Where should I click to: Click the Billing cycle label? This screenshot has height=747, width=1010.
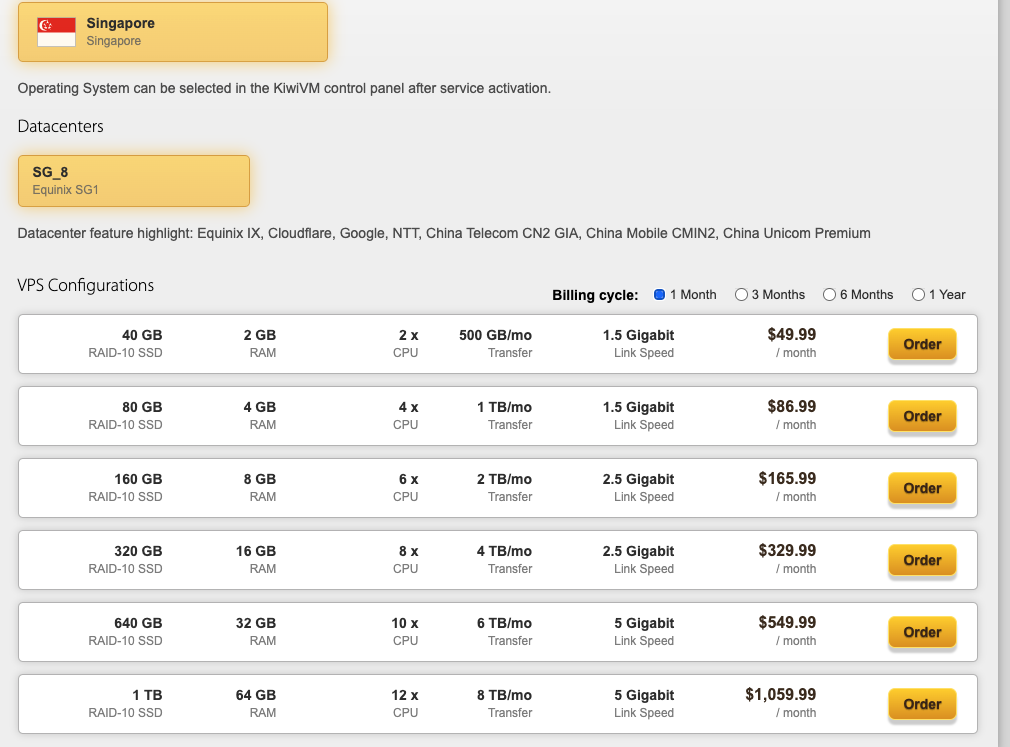click(595, 295)
